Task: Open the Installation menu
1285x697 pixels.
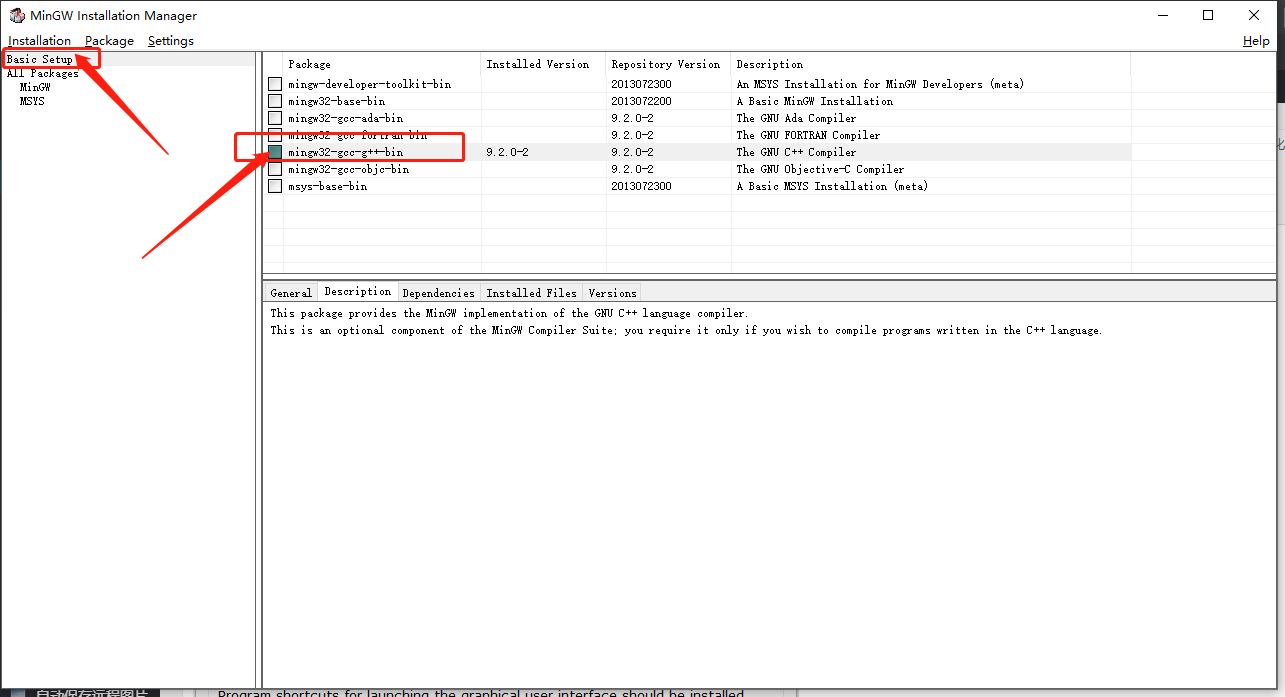Action: (40, 41)
